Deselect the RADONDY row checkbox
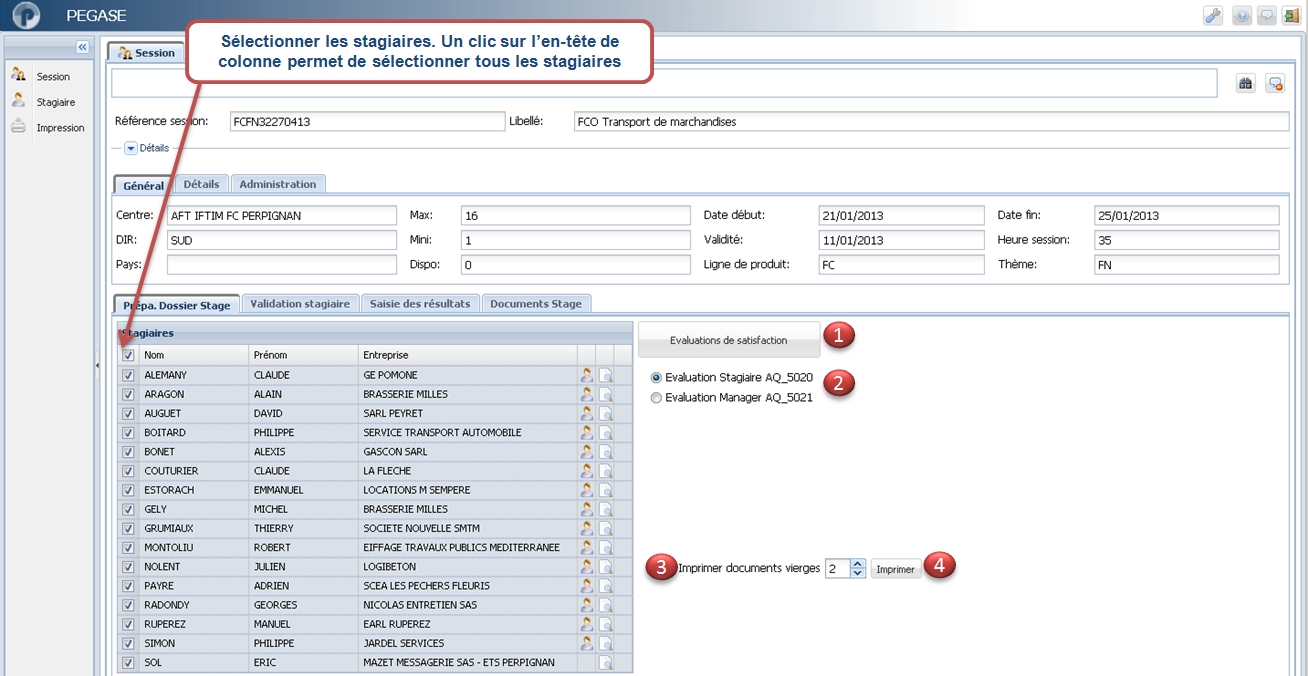The width and height of the screenshot is (1308, 676). 128,605
